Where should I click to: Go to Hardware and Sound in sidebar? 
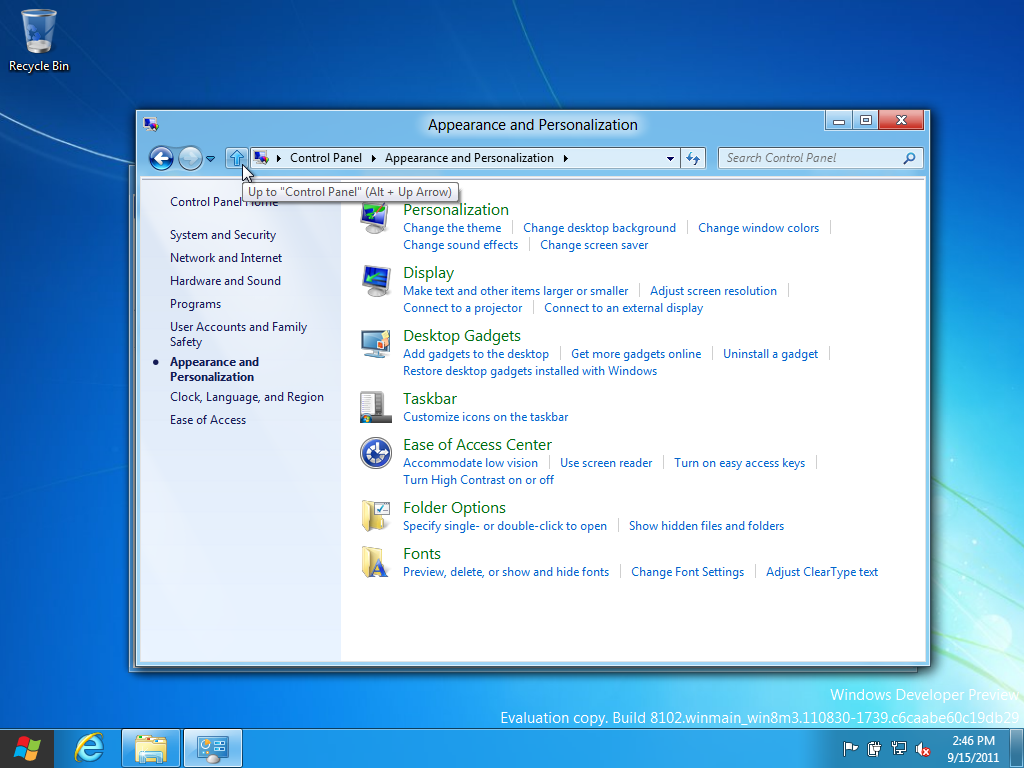[x=225, y=281]
